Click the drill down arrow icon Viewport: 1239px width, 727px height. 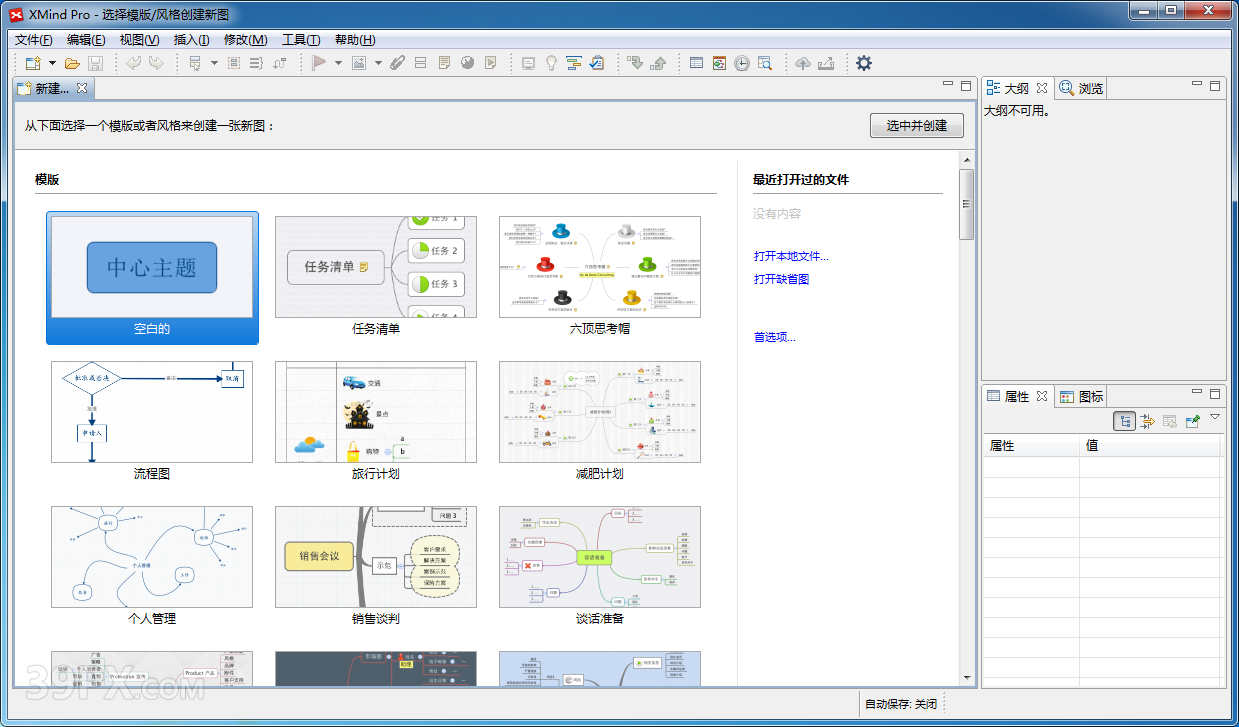[635, 63]
